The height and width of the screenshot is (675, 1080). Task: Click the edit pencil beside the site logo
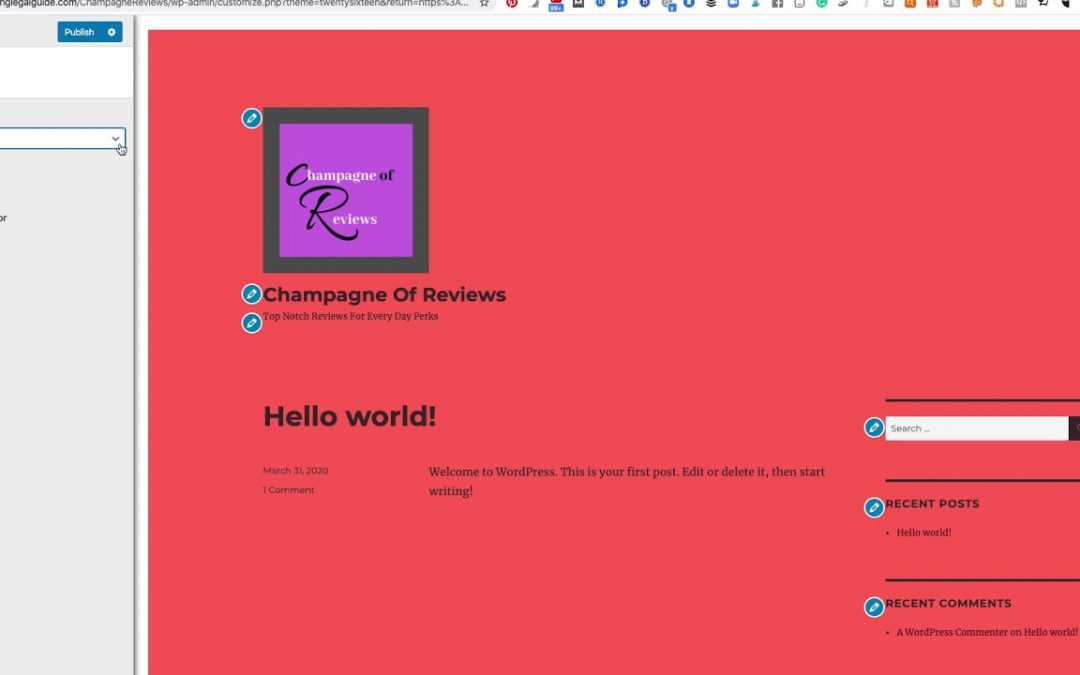(x=252, y=119)
